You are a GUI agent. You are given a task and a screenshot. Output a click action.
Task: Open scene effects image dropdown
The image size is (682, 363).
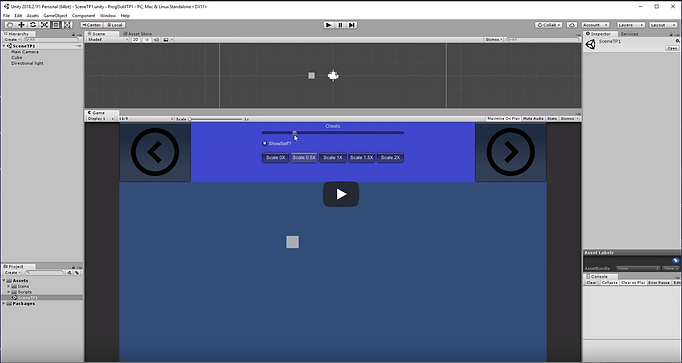(x=167, y=40)
